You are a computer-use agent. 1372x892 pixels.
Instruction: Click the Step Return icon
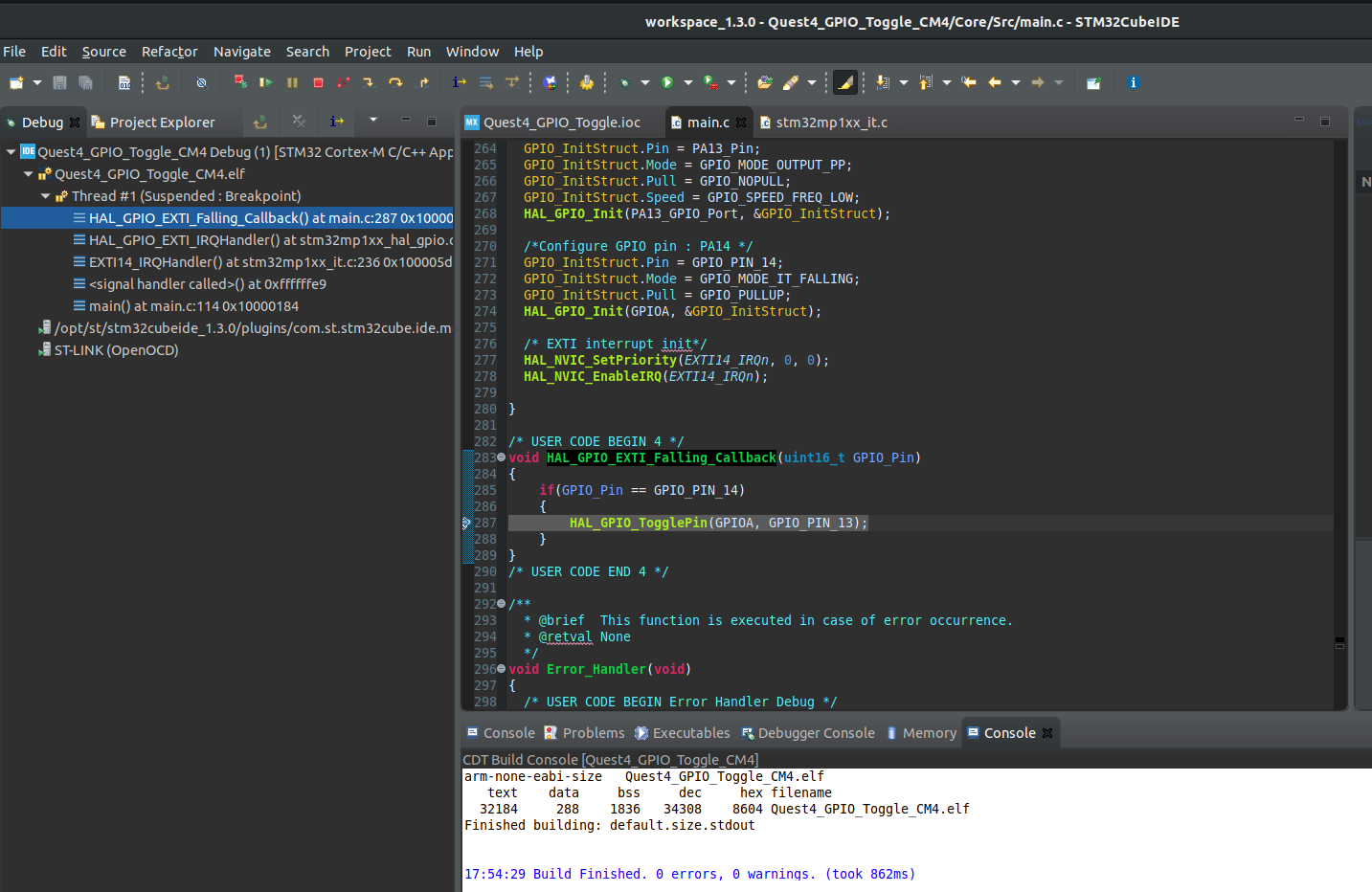(422, 83)
